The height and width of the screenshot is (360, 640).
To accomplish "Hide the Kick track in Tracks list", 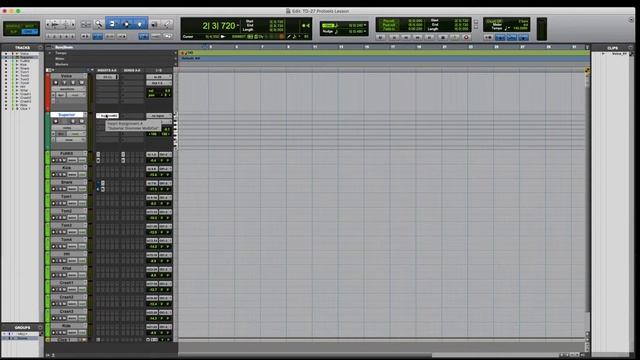I will (x=6, y=64).
